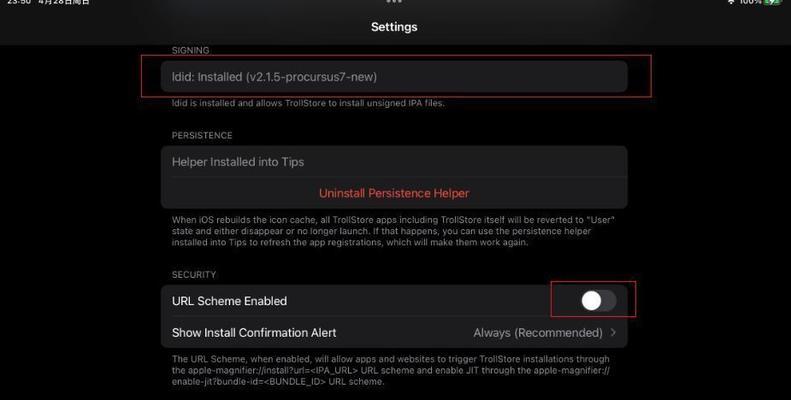Tap the Wi-Fi status icon
Screen dimensions: 791x400
(x=731, y=2)
